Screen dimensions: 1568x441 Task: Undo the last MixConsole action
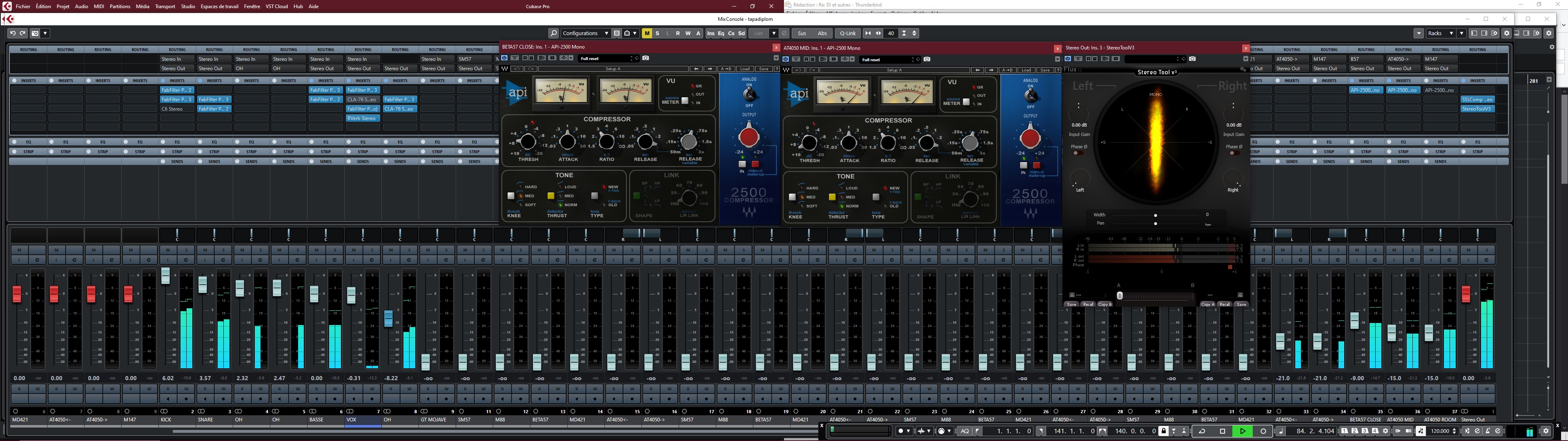point(13,33)
